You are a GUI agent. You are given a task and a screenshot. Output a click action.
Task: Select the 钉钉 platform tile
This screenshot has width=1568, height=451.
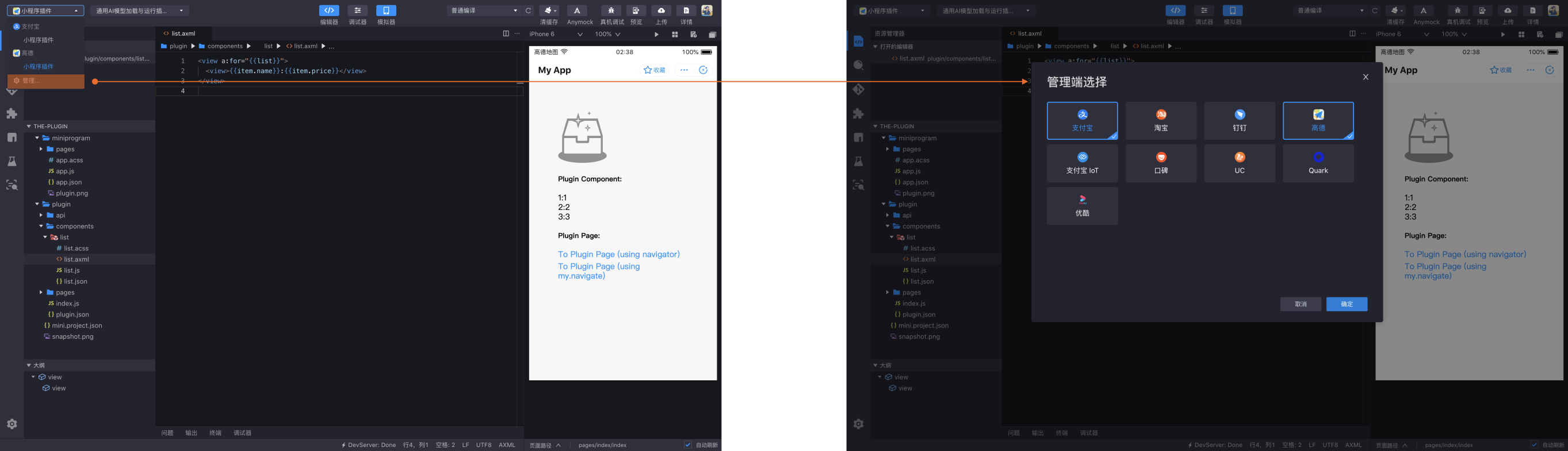coord(1240,120)
